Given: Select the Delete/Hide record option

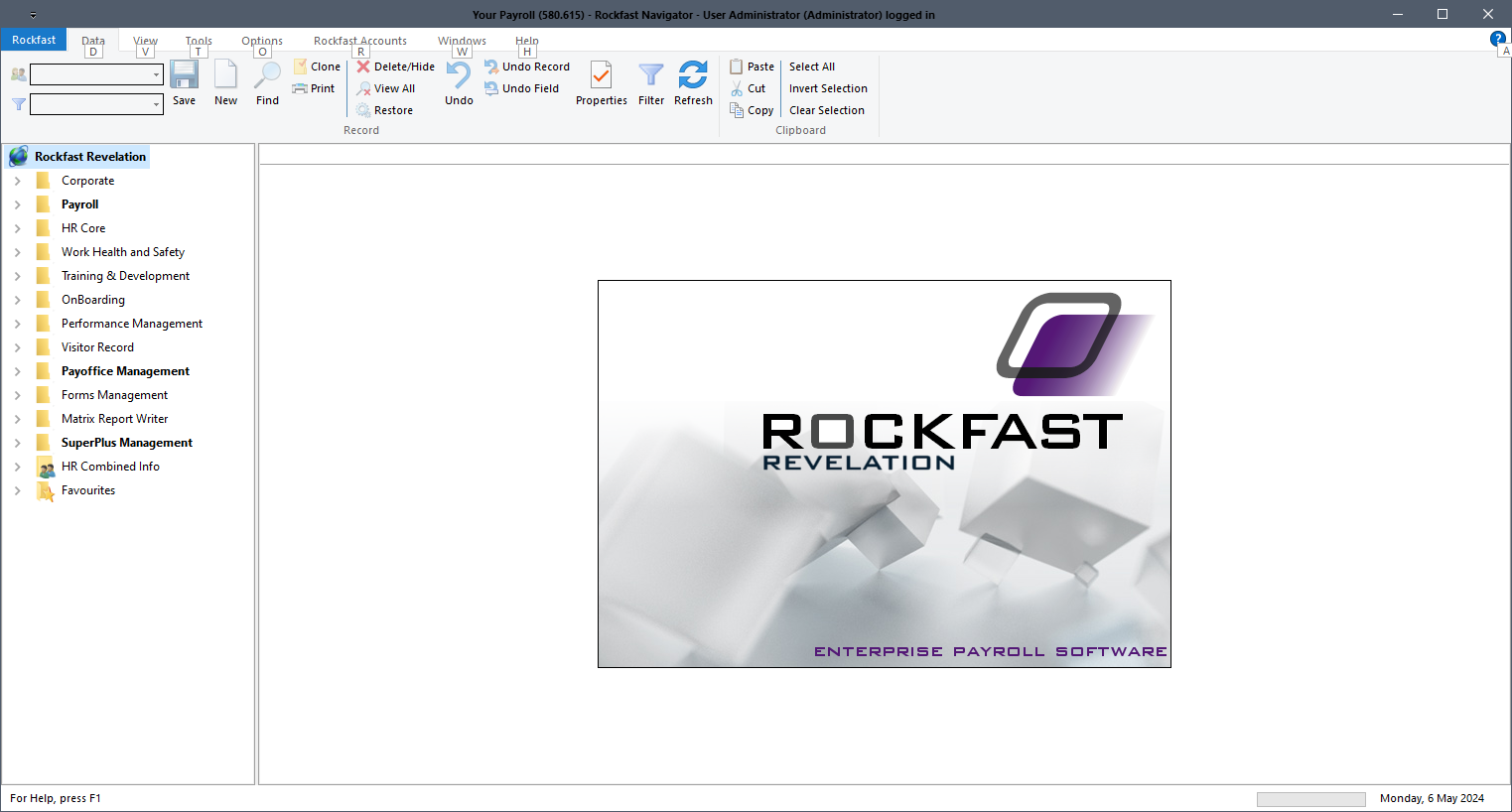Looking at the screenshot, I should (x=394, y=66).
